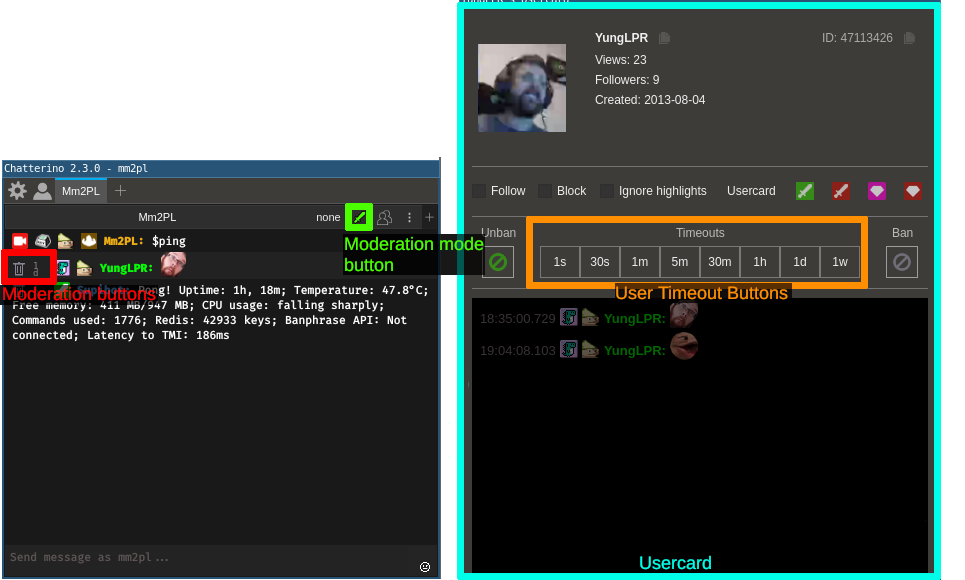
Task: Open the account switcher person icon
Action: [x=42, y=191]
